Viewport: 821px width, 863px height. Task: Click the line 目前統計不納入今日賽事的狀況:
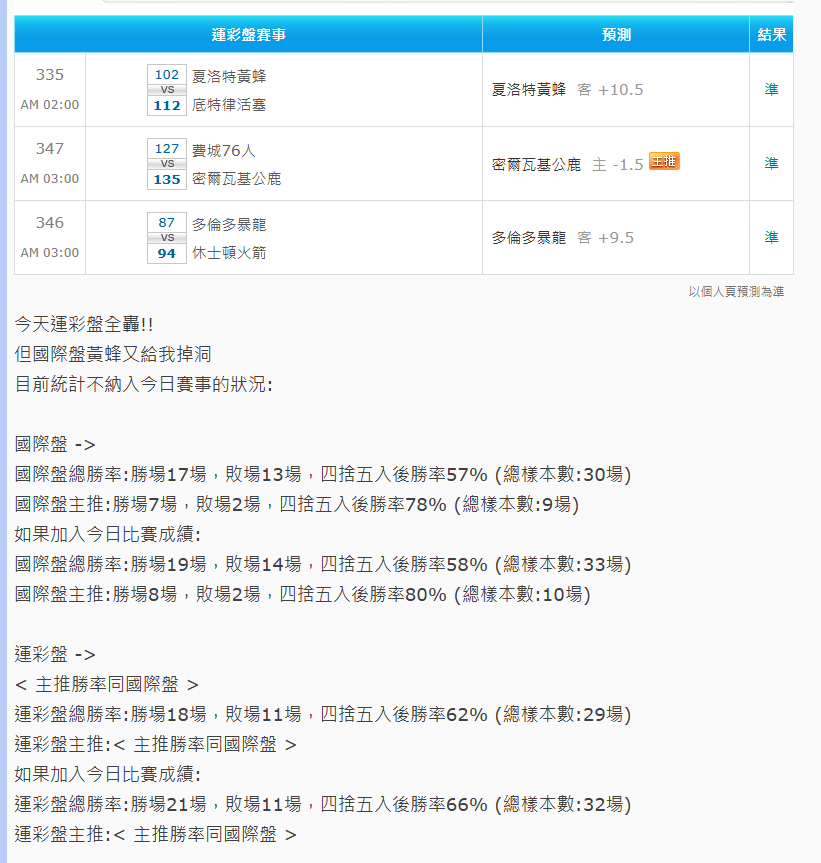tap(144, 384)
